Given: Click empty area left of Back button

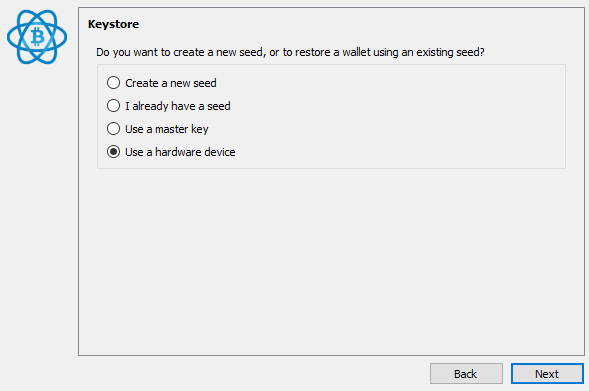Looking at the screenshot, I should click(252, 374).
